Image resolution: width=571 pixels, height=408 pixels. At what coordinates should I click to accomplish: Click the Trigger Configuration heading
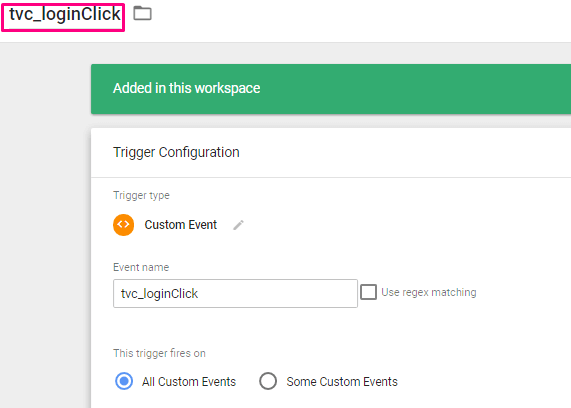(176, 152)
